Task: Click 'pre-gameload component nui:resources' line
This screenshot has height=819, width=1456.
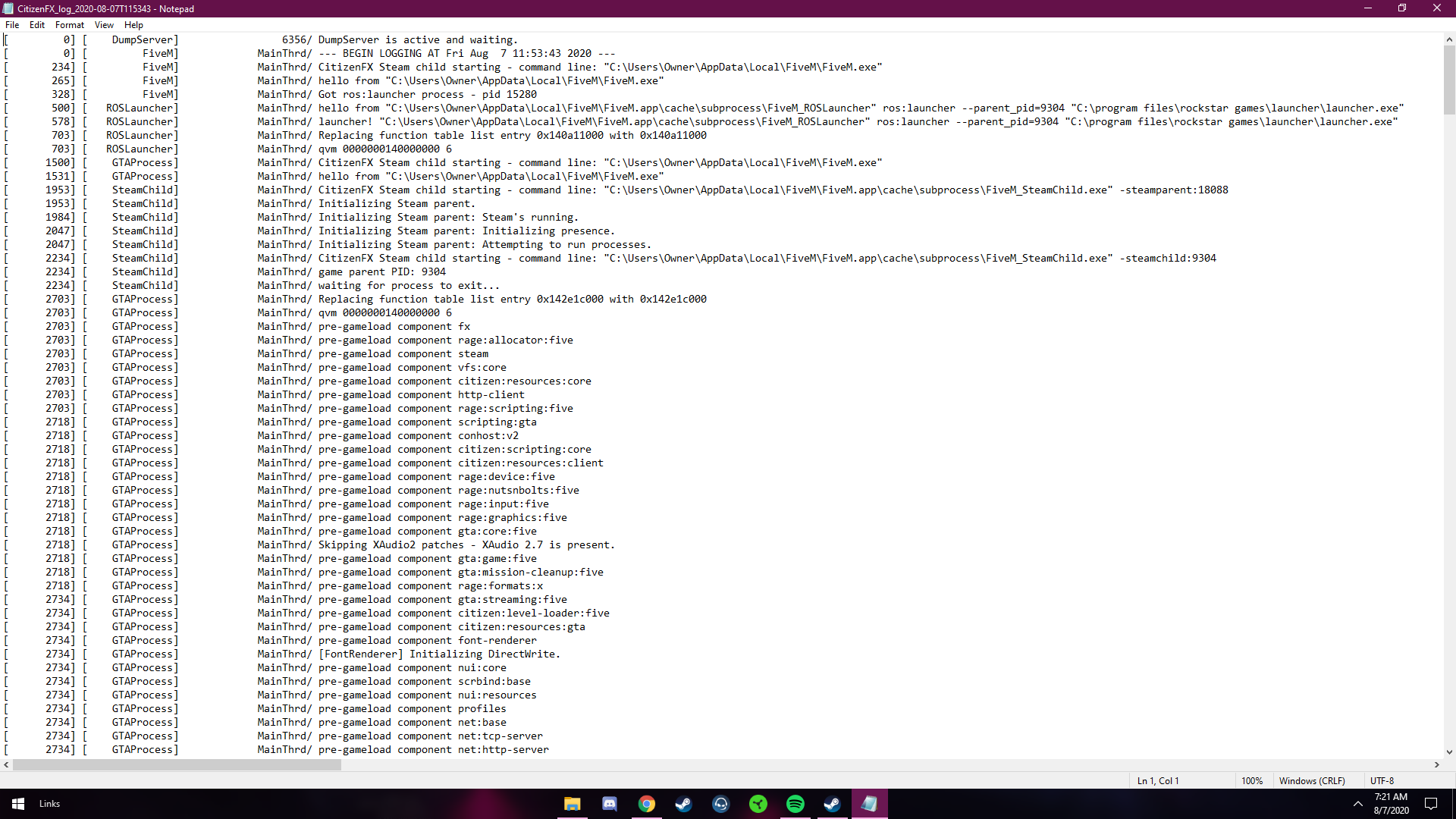Action: coord(427,695)
